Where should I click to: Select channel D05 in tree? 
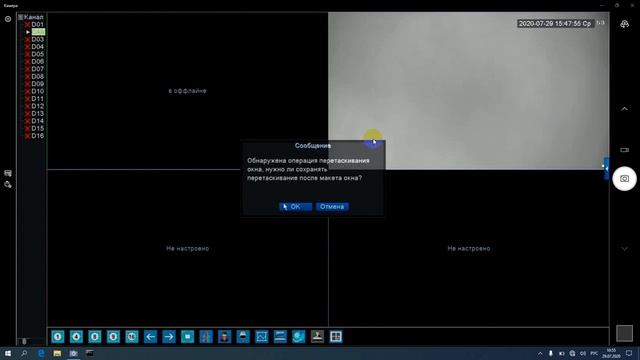point(37,54)
